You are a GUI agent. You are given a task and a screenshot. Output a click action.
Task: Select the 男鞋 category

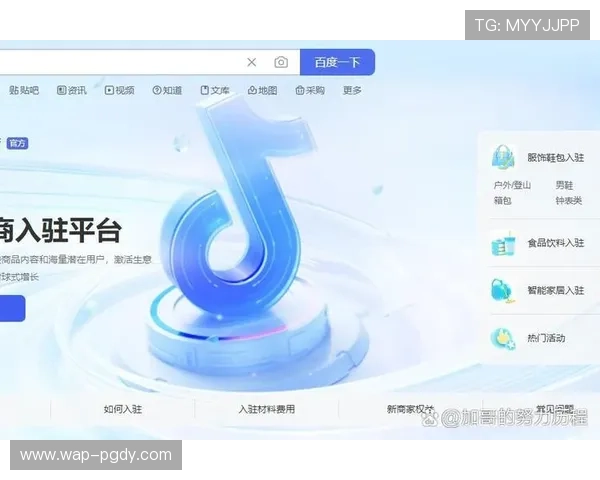tap(564, 185)
